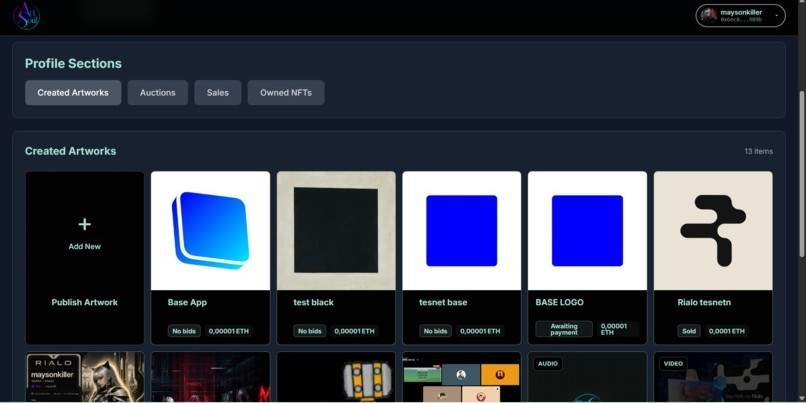Click the Rialo tesnetn title text
Viewport: 806px width, 403px height.
pos(702,302)
